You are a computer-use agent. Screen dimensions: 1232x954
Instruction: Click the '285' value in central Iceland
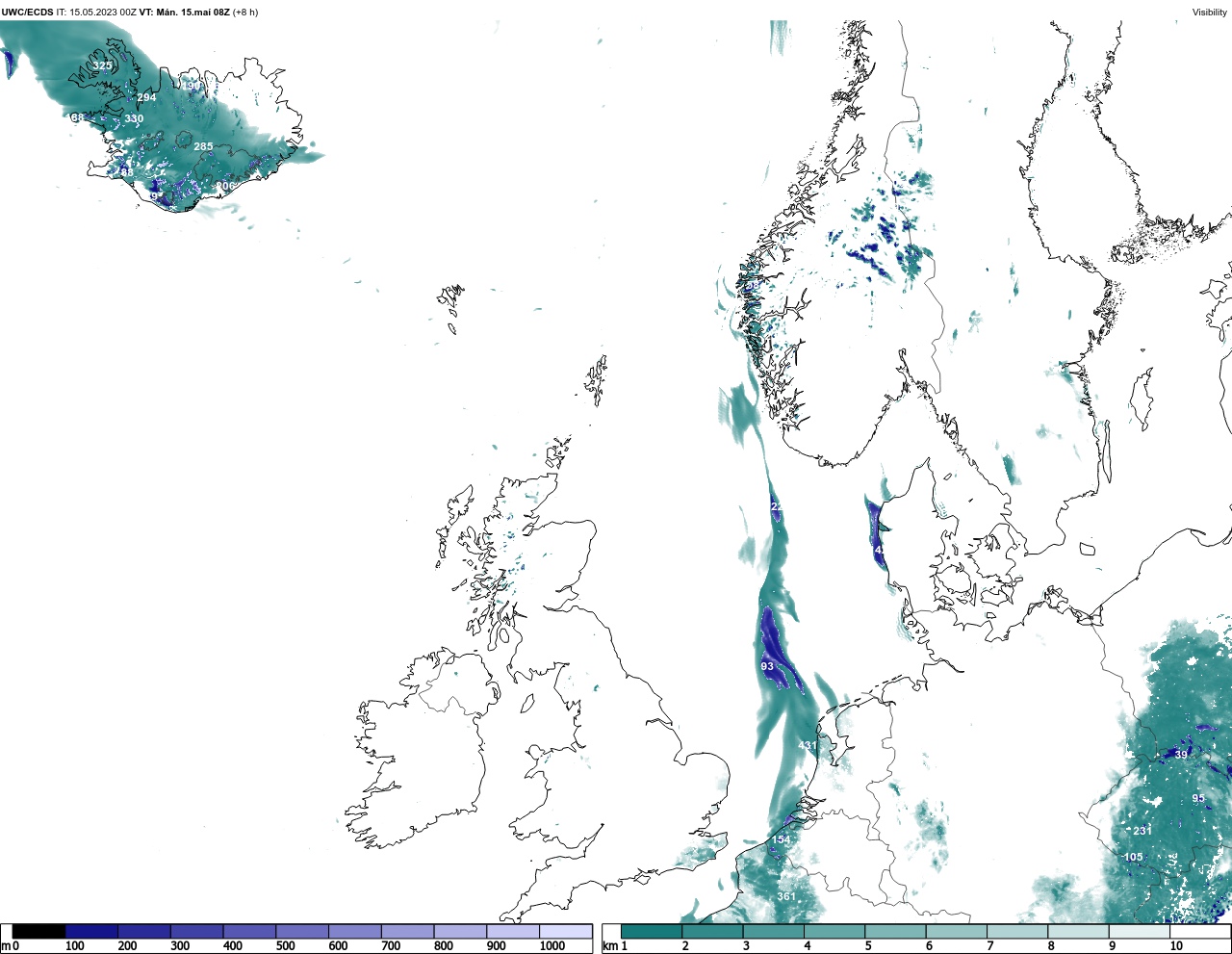click(203, 147)
